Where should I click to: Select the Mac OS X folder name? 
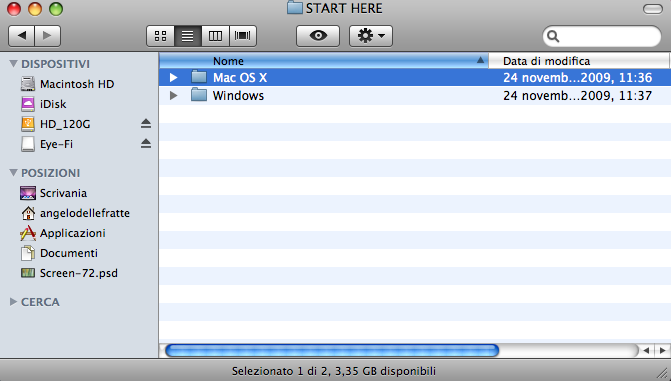point(240,77)
